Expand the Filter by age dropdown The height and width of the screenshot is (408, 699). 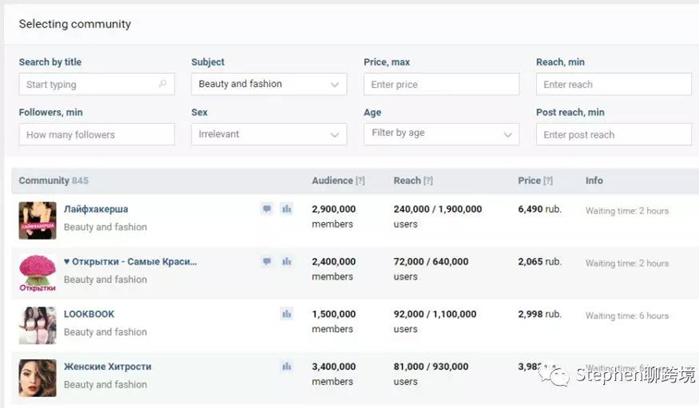pos(441,134)
